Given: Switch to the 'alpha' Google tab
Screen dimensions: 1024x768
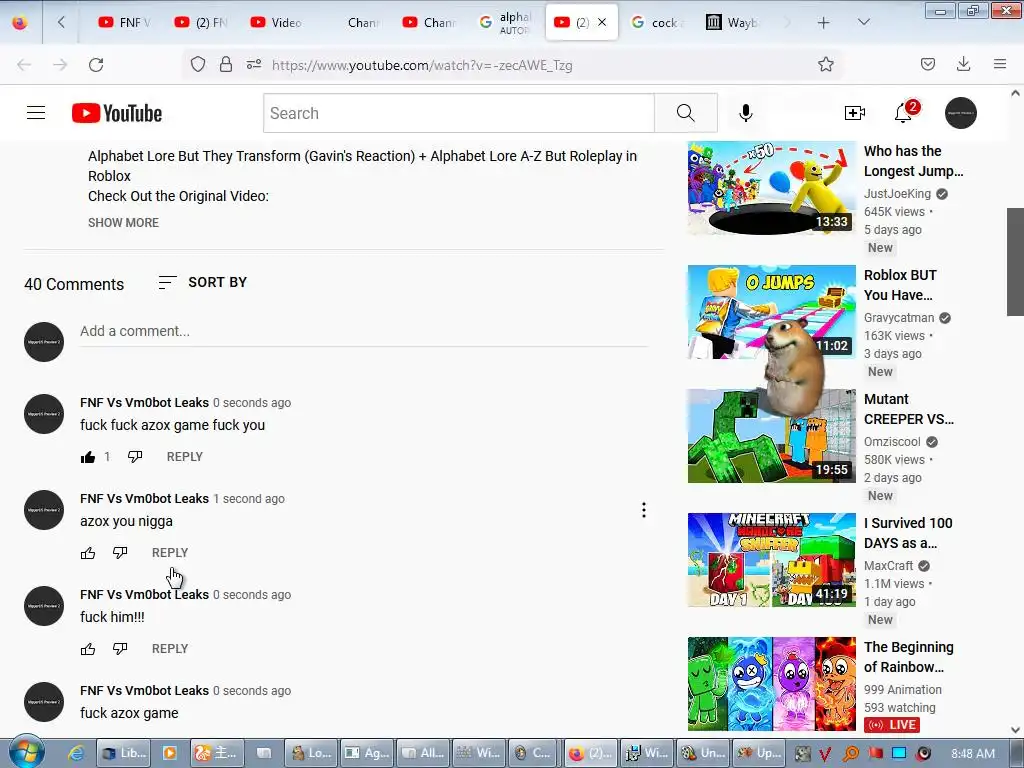Looking at the screenshot, I should click(x=505, y=22).
